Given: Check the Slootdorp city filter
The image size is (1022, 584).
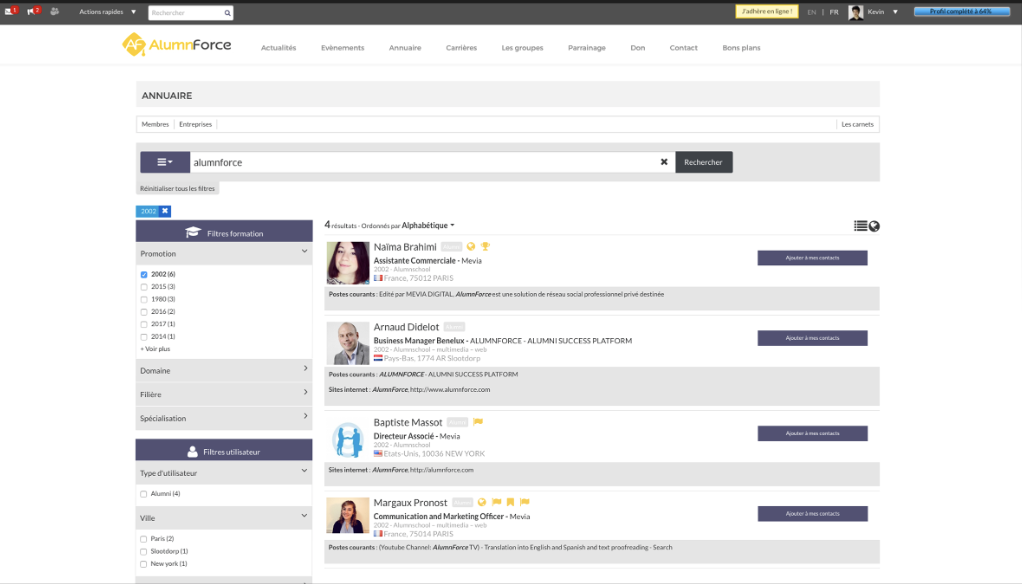Looking at the screenshot, I should 143,551.
